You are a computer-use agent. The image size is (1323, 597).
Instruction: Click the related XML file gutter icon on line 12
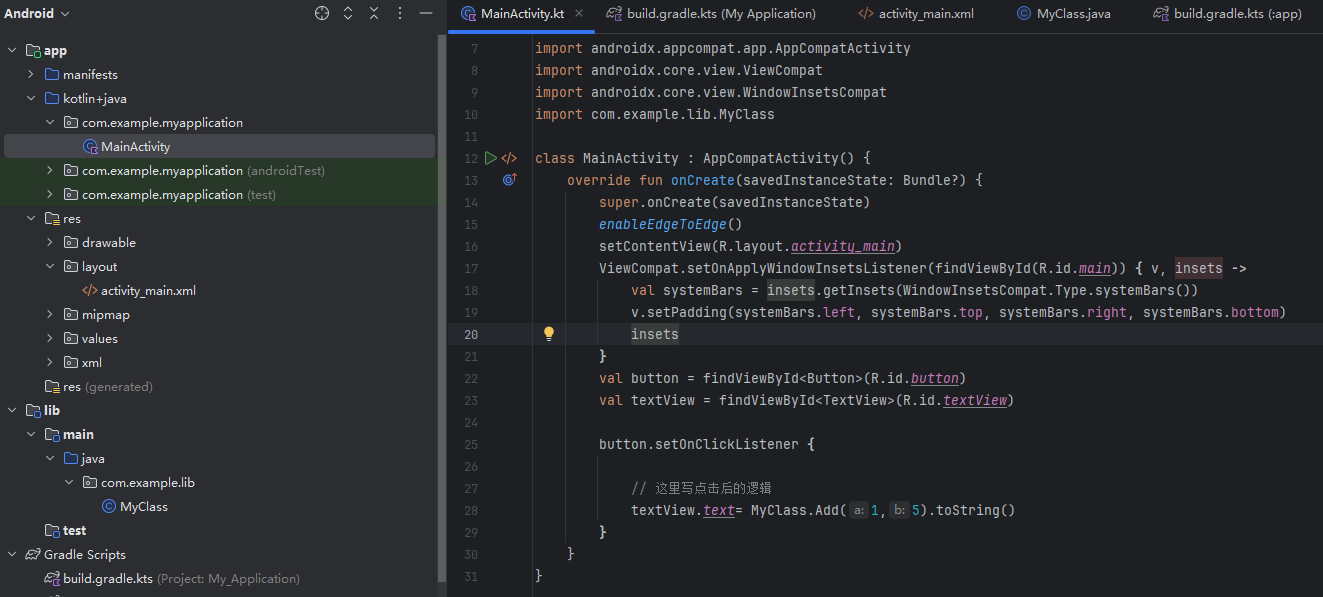pyautogui.click(x=509, y=158)
